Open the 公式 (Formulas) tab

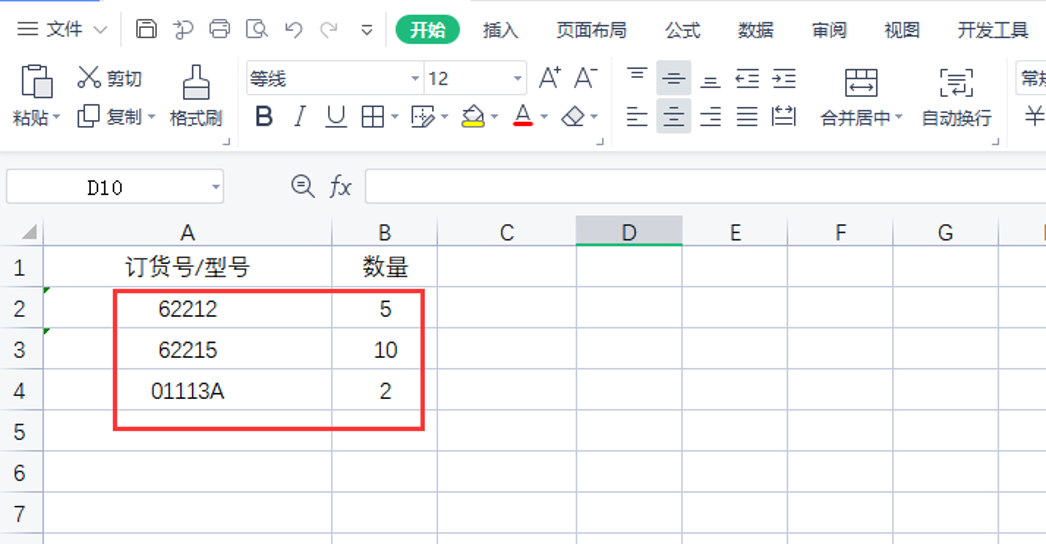682,30
